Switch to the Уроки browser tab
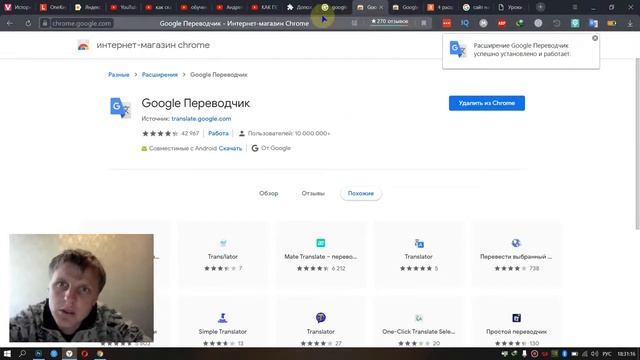The image size is (640, 360). click(511, 7)
